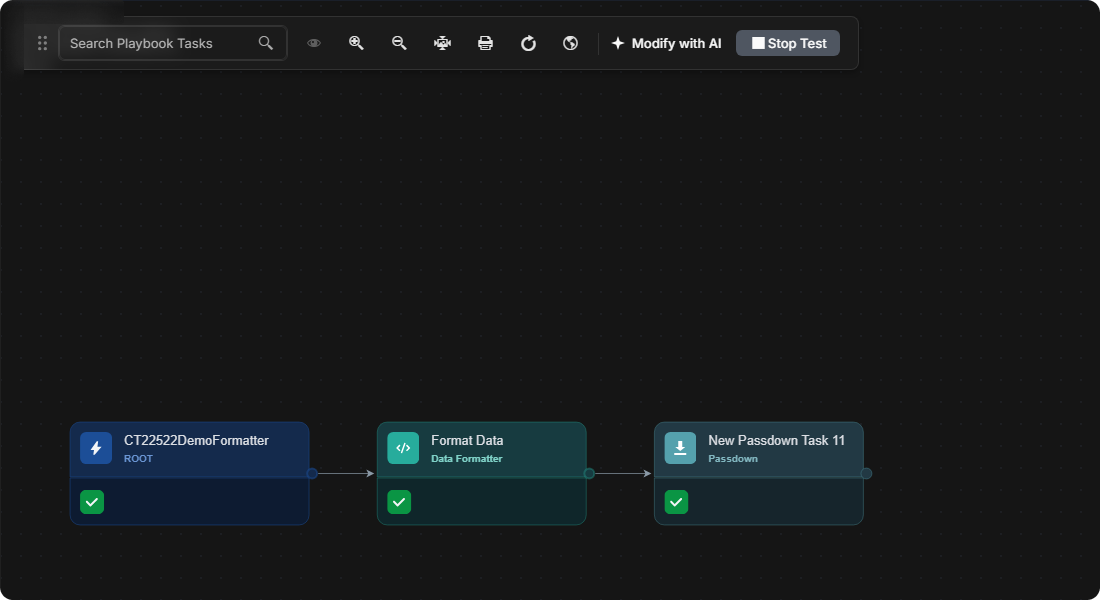The height and width of the screenshot is (600, 1100).
Task: Select the New Passdown Task 11 title
Action: [x=777, y=441]
